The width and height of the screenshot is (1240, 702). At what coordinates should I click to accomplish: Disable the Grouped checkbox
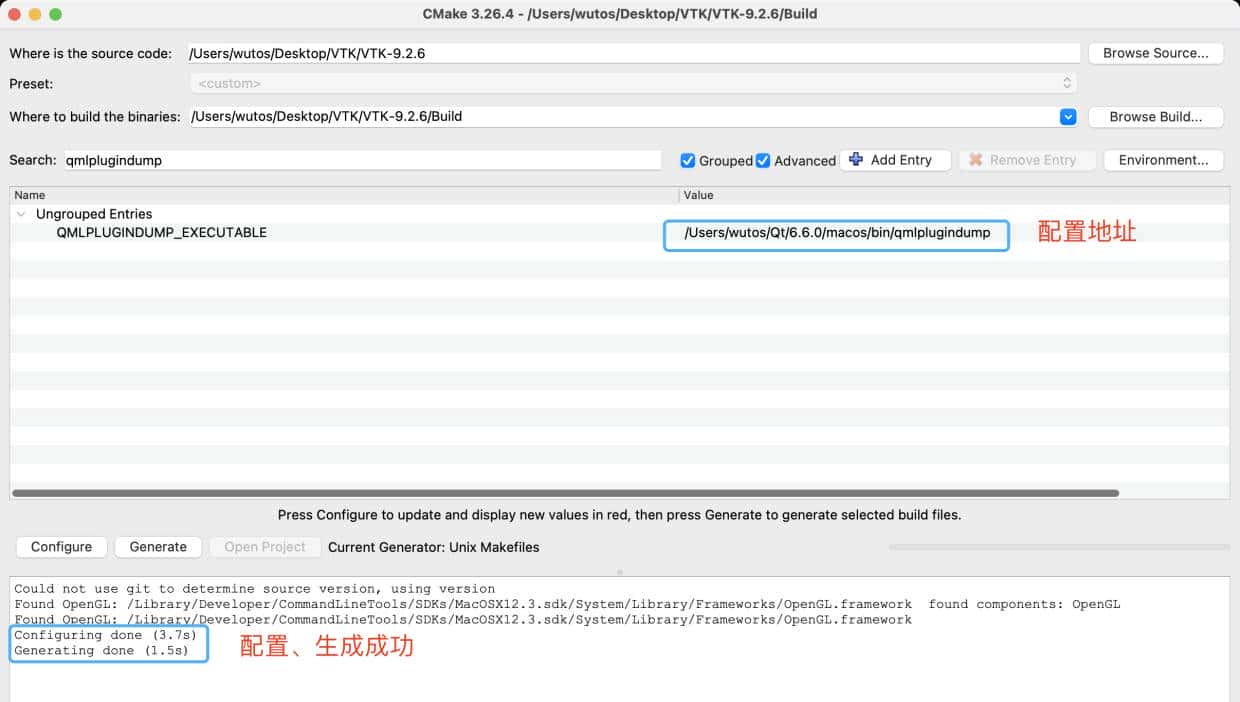tap(688, 160)
